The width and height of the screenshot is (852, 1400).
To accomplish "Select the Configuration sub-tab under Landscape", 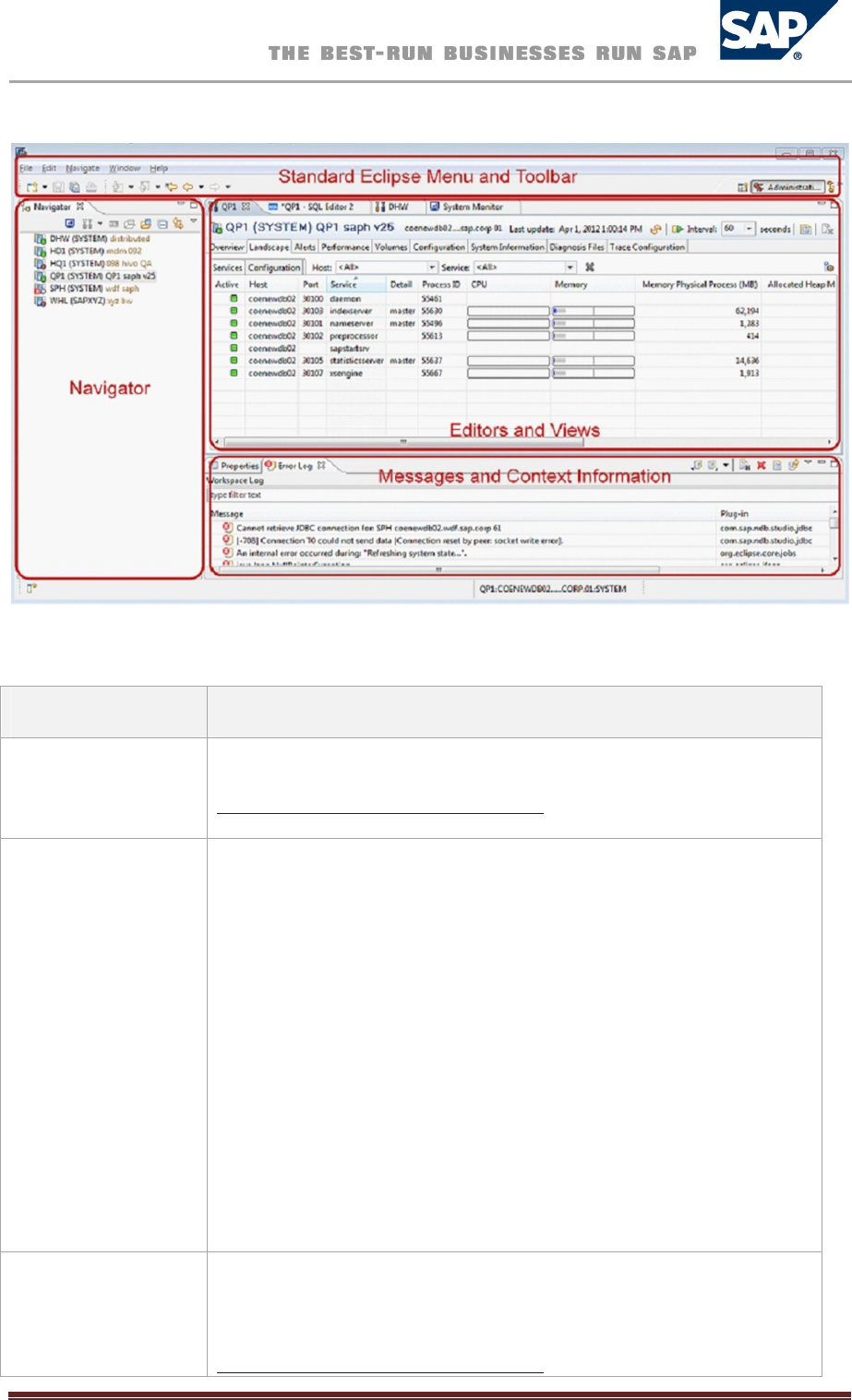I will (x=274, y=268).
